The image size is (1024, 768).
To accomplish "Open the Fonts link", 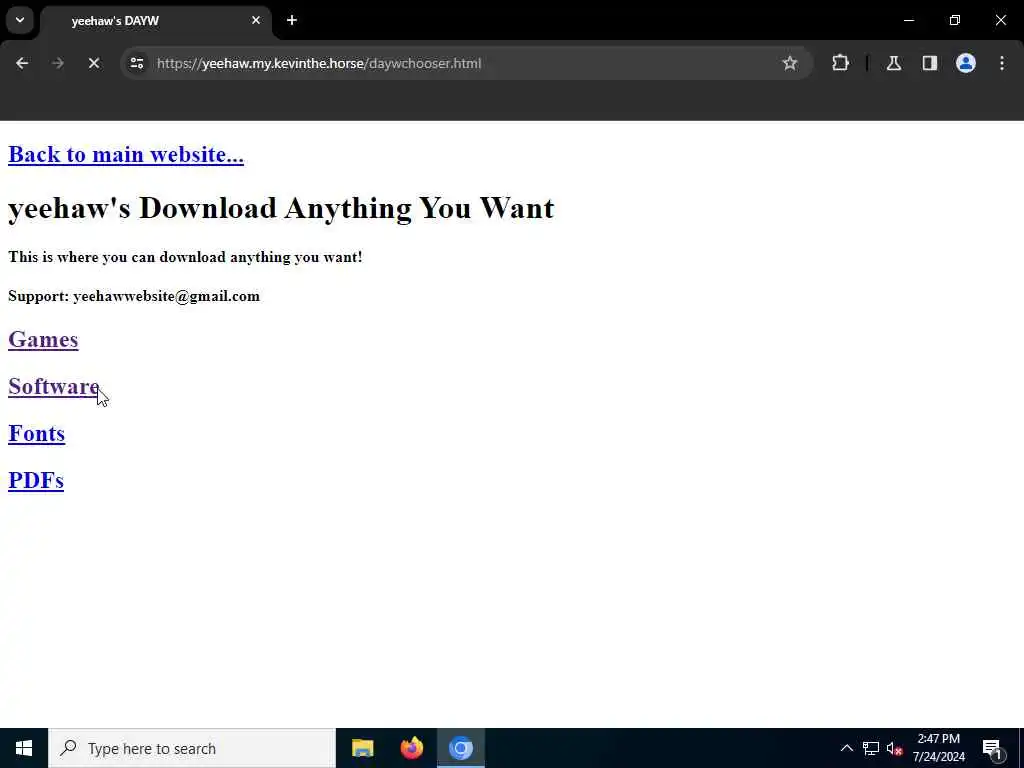I will [37, 434].
